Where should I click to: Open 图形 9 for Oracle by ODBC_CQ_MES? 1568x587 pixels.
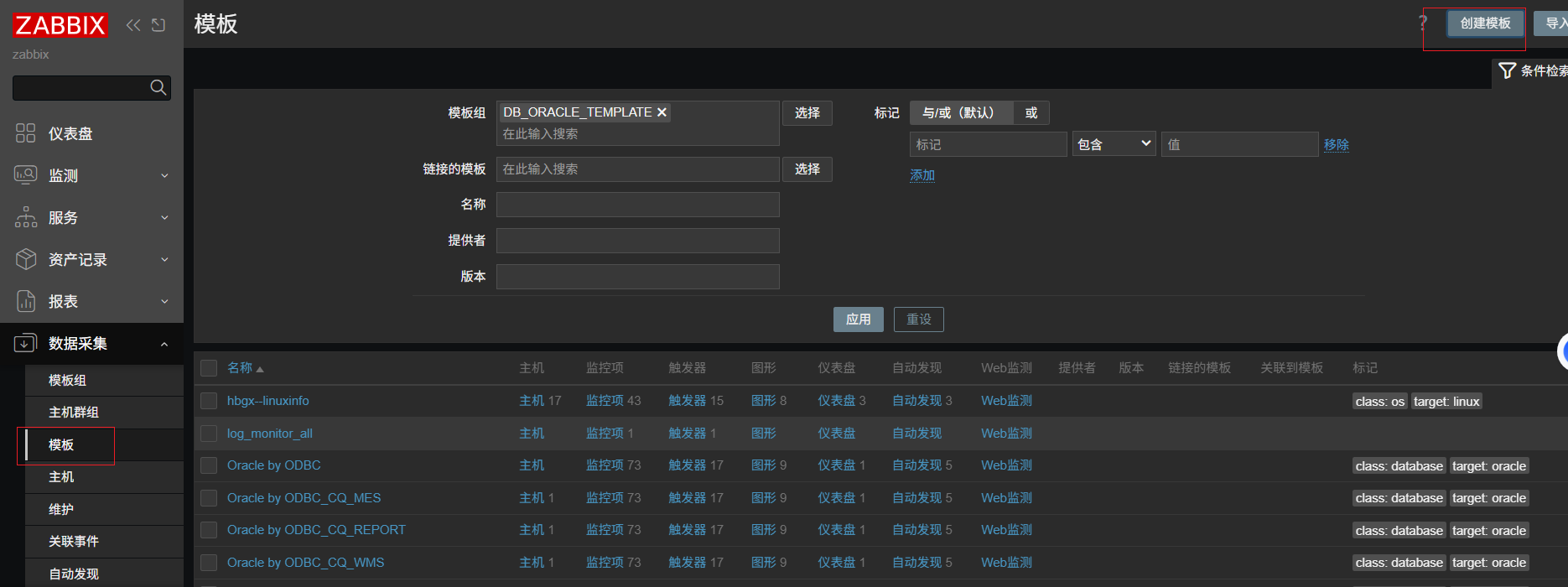click(763, 498)
